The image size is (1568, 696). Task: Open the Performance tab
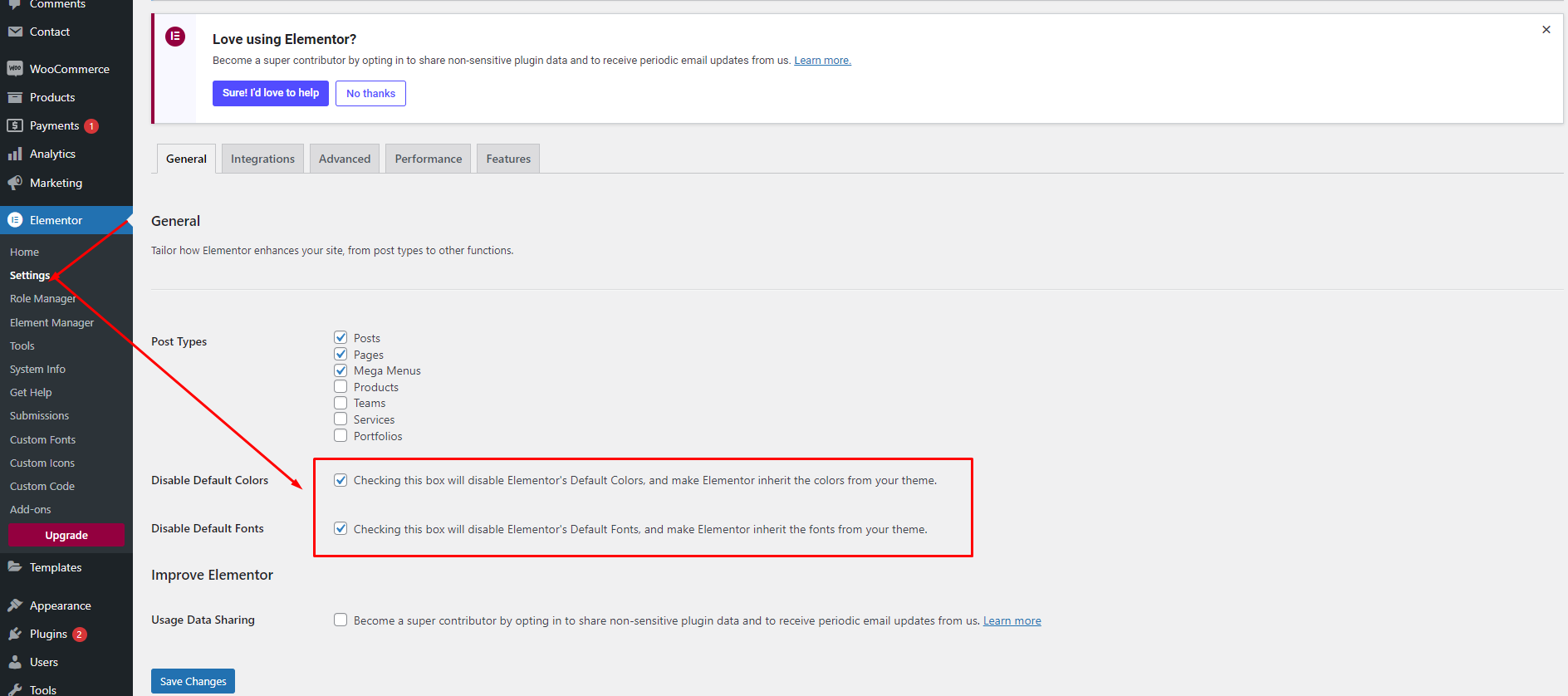pos(428,159)
